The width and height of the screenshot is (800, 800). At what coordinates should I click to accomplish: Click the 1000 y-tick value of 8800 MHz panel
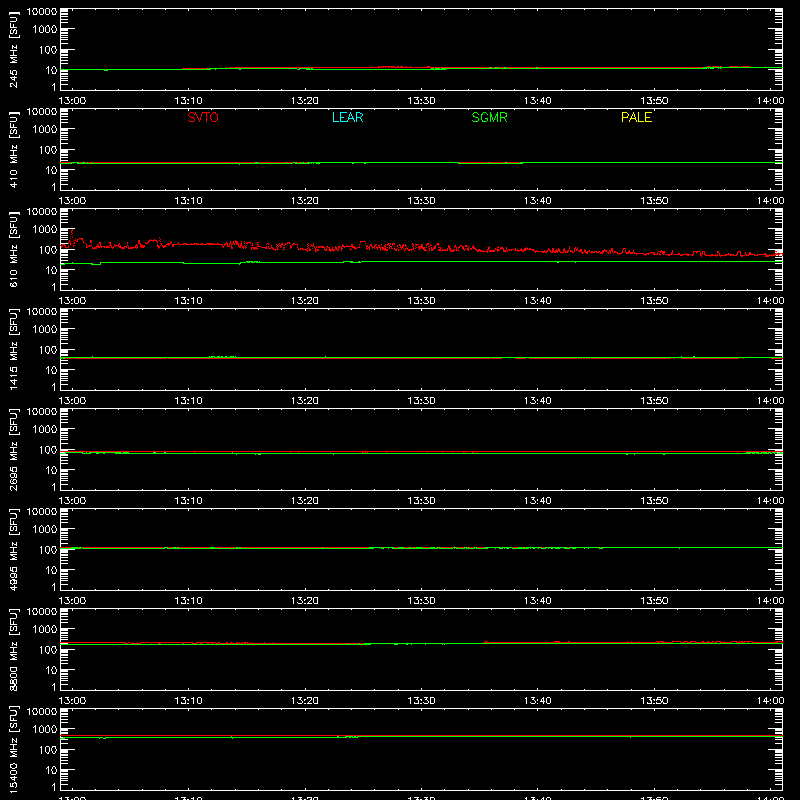[45, 630]
